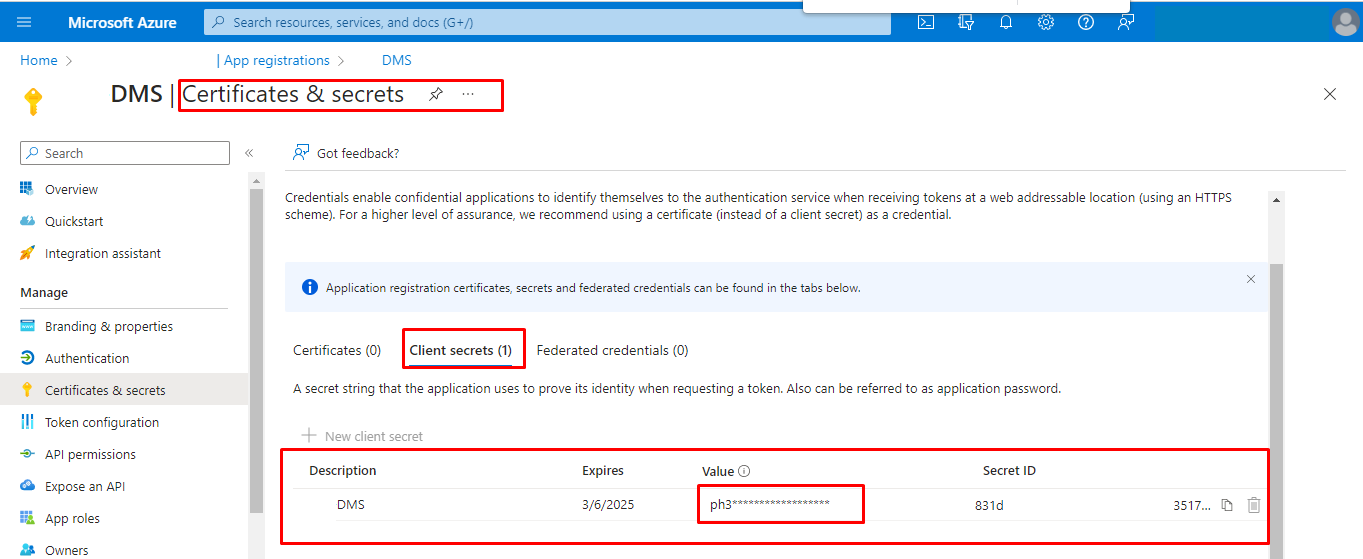1363x559 pixels.
Task: Click the Secret ID text 831d
Action: (x=989, y=505)
